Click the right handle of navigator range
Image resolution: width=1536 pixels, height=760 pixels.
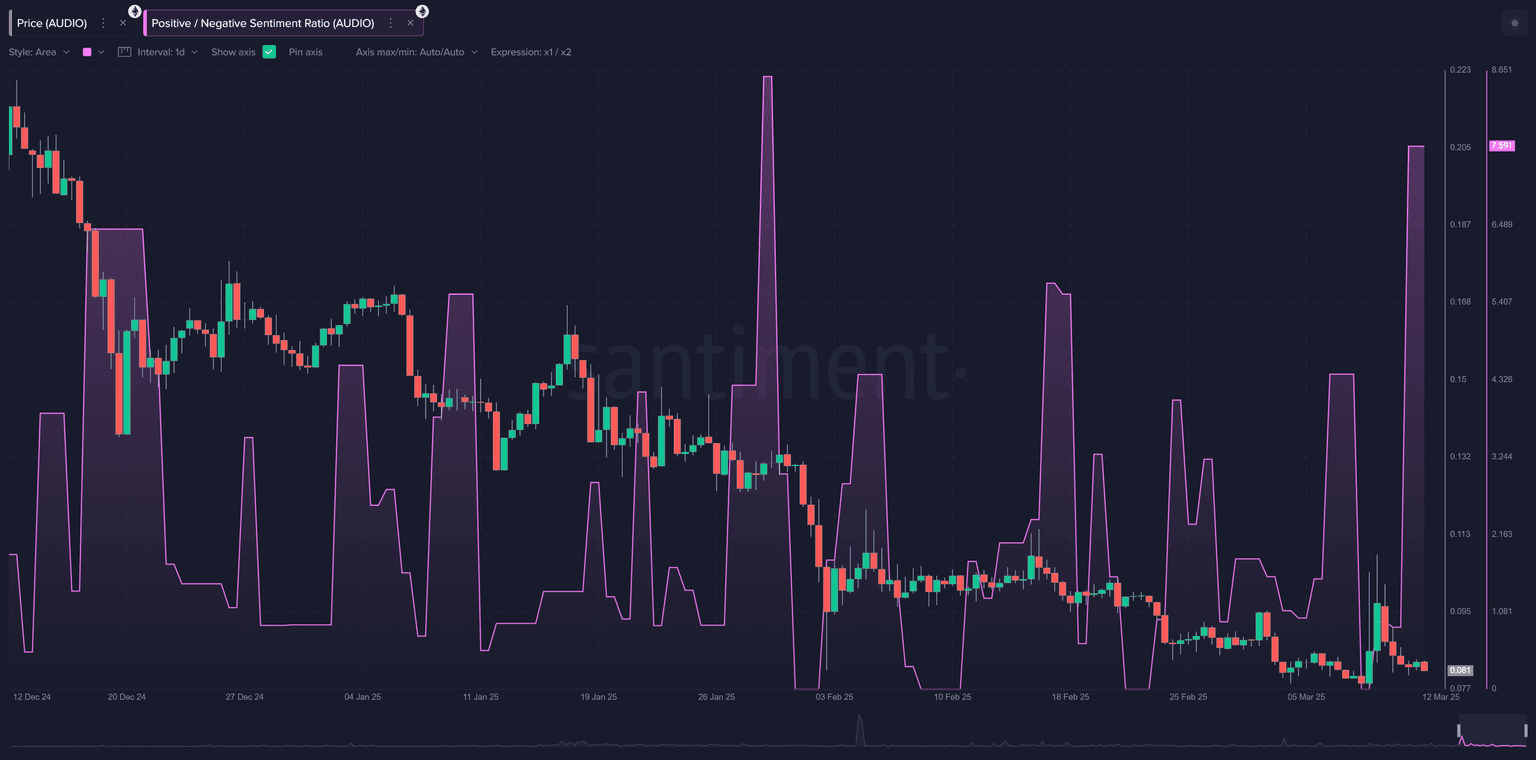1525,731
